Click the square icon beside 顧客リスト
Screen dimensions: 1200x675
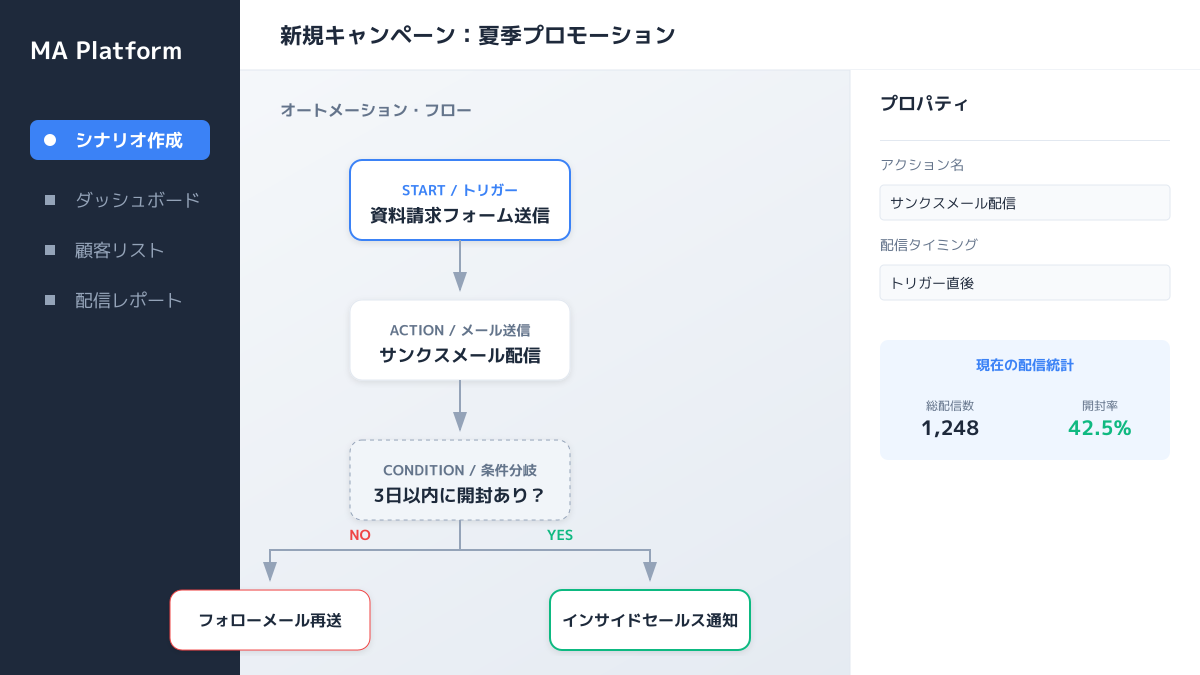(x=50, y=250)
